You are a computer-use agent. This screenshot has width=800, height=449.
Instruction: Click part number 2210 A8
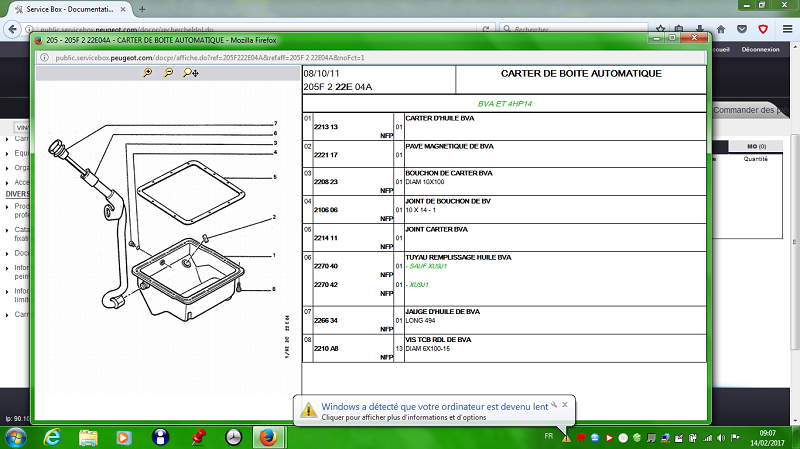(x=326, y=348)
